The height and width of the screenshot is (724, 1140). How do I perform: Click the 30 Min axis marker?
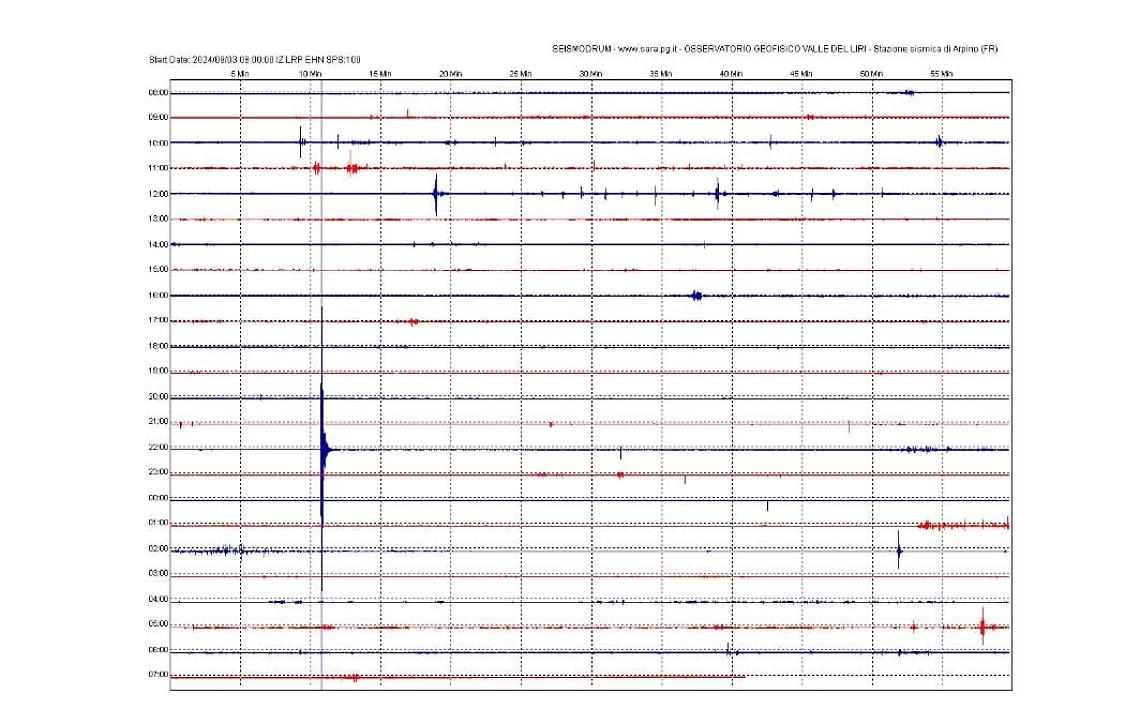pos(591,72)
